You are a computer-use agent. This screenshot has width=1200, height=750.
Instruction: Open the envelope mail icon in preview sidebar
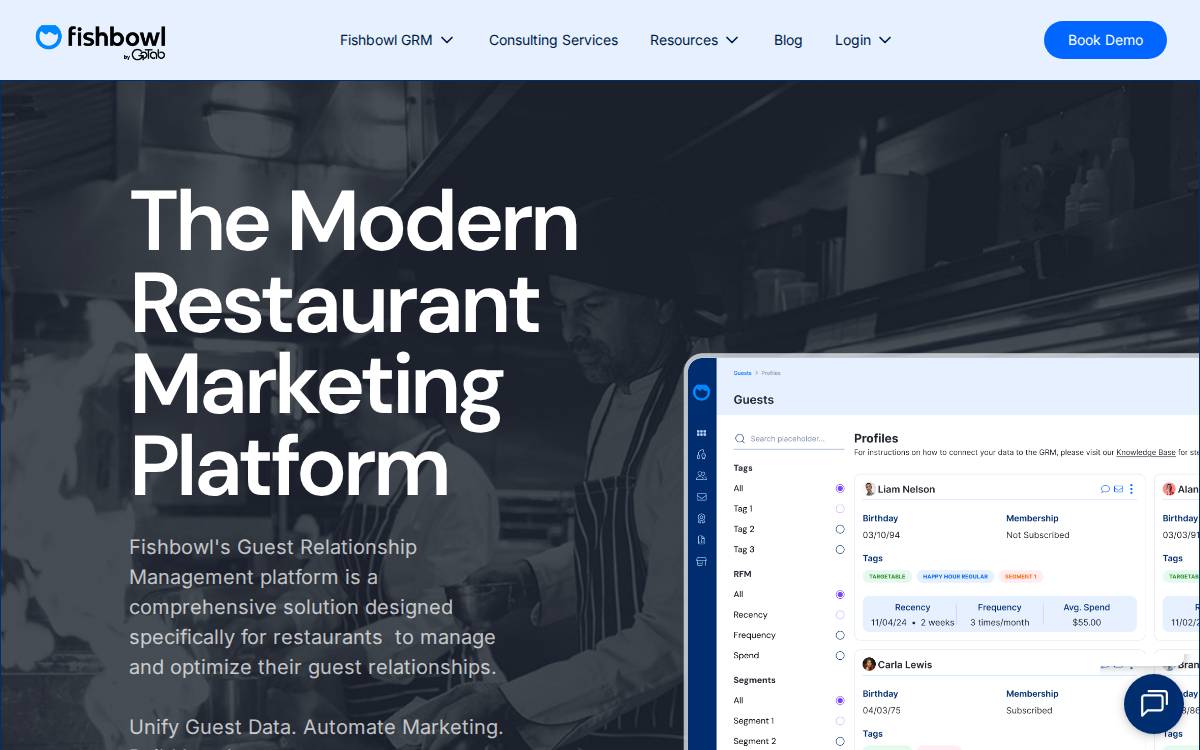coord(702,497)
